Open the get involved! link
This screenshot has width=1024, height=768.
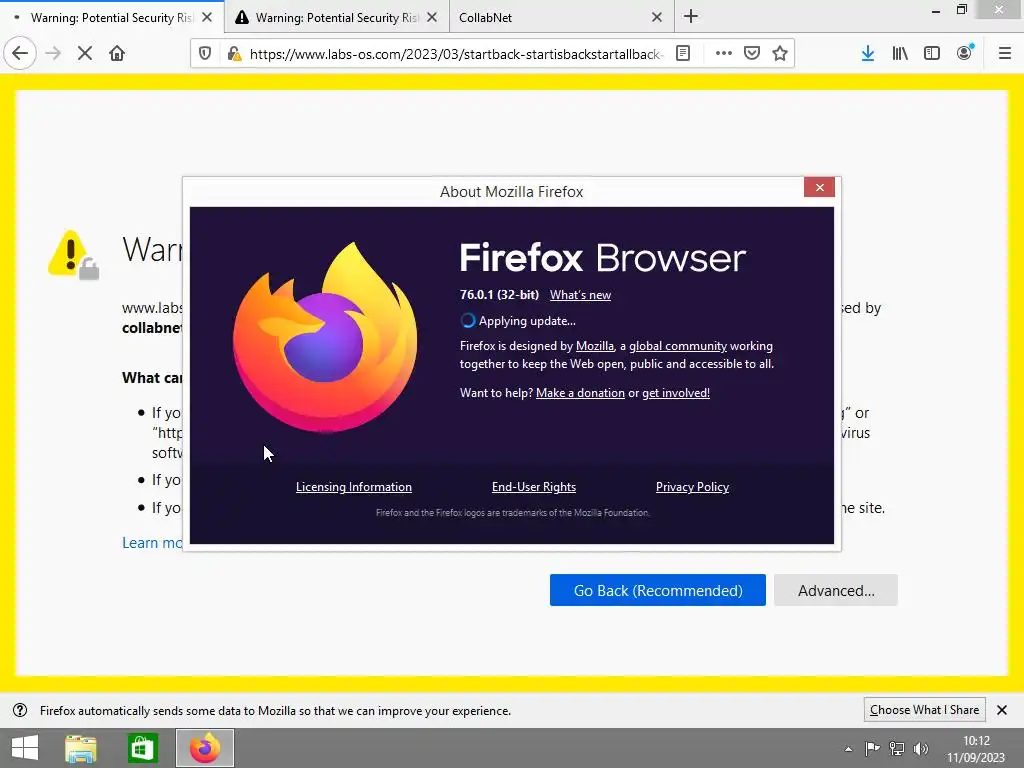pyautogui.click(x=676, y=393)
